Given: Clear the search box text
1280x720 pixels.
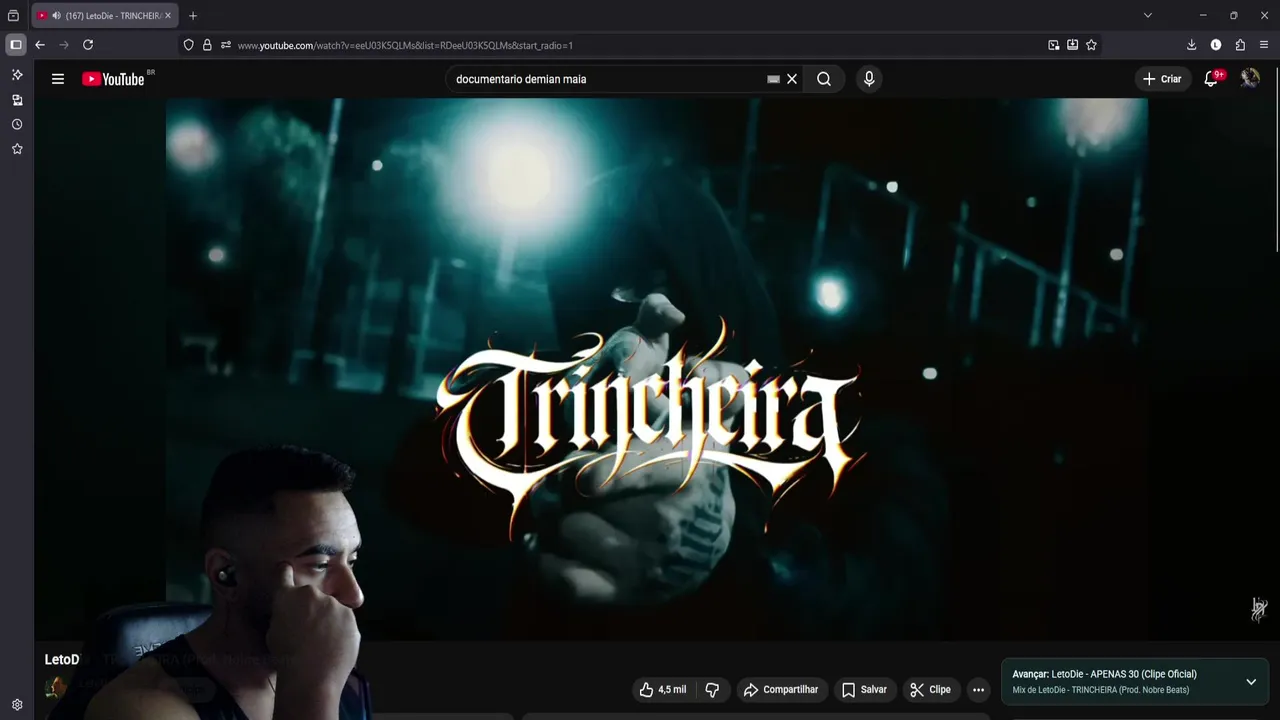Looking at the screenshot, I should coord(792,79).
